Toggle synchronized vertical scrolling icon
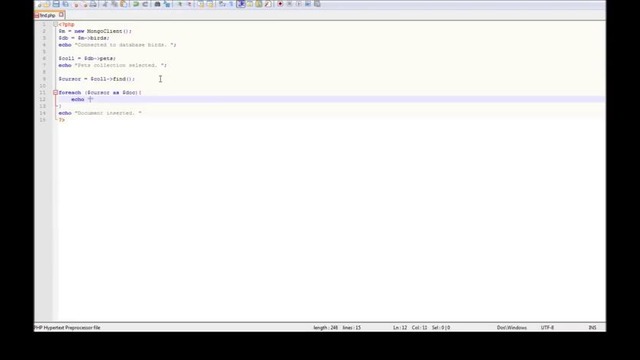Viewport: 640px width, 360px height. pos(200,4)
